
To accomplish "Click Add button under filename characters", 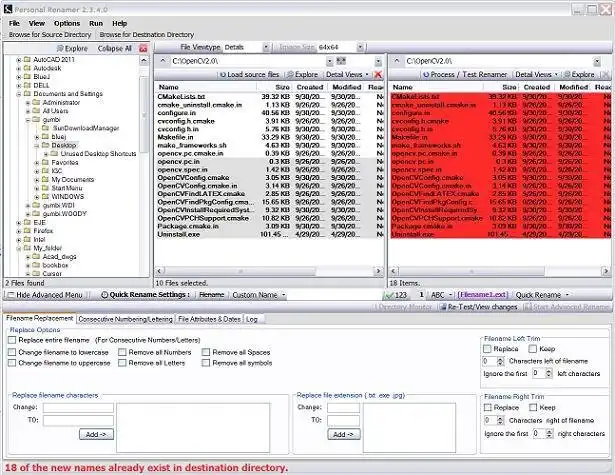I will pos(96,434).
